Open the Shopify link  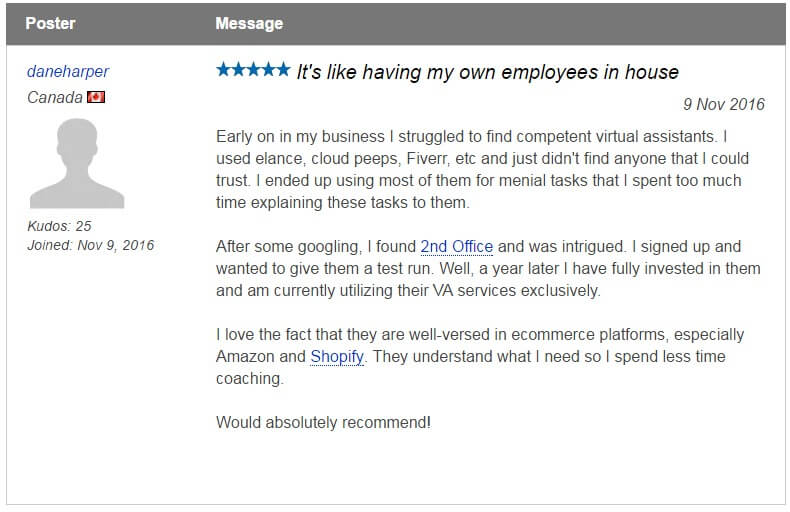pyautogui.click(x=337, y=356)
